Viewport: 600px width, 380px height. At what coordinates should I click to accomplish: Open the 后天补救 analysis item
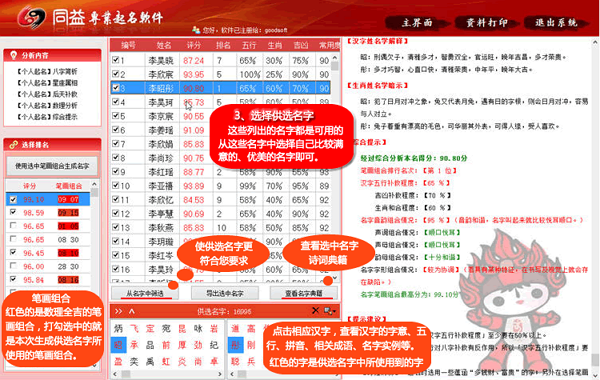[47, 94]
